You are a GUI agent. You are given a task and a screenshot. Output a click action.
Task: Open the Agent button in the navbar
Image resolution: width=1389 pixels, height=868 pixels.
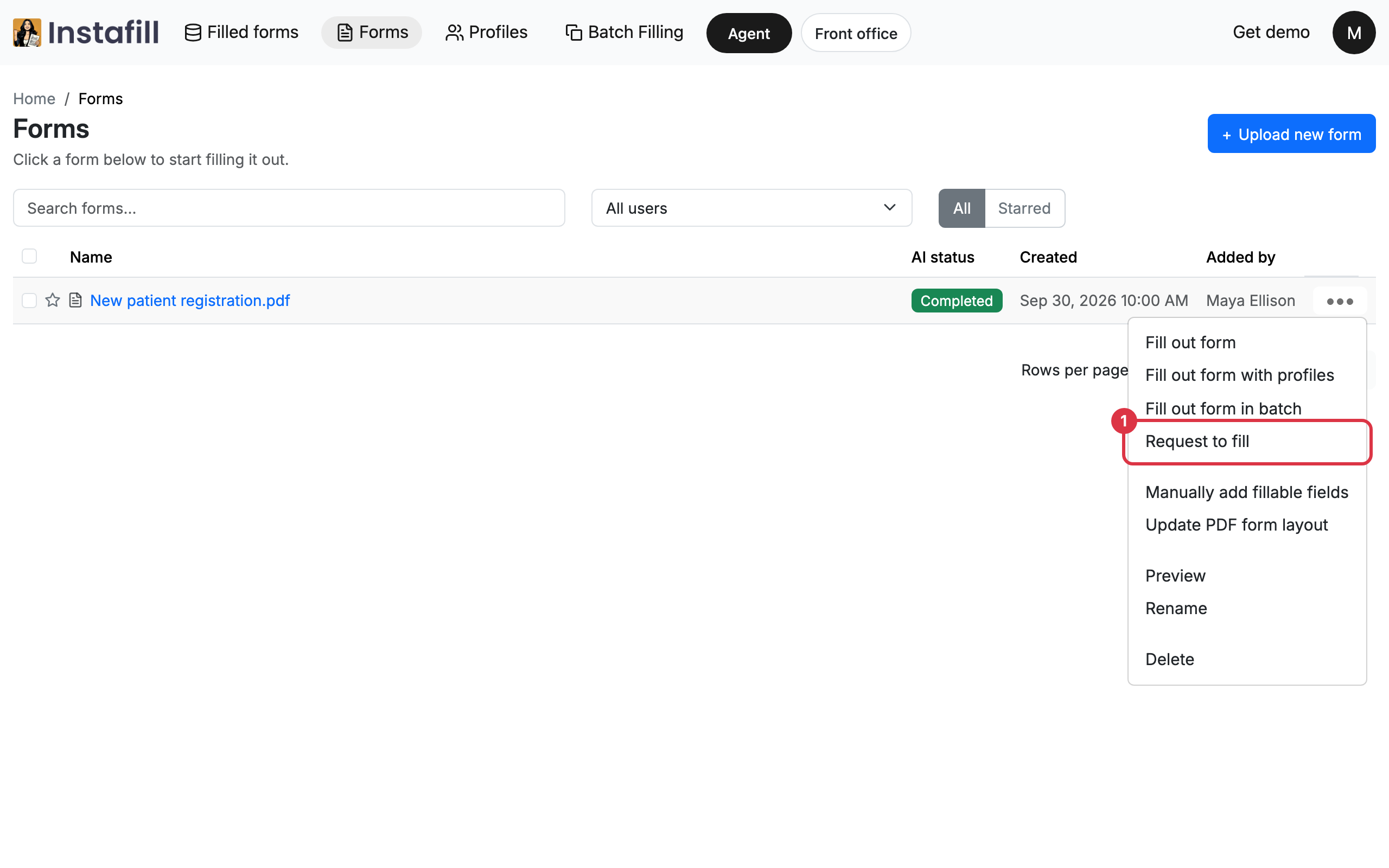pyautogui.click(x=748, y=33)
